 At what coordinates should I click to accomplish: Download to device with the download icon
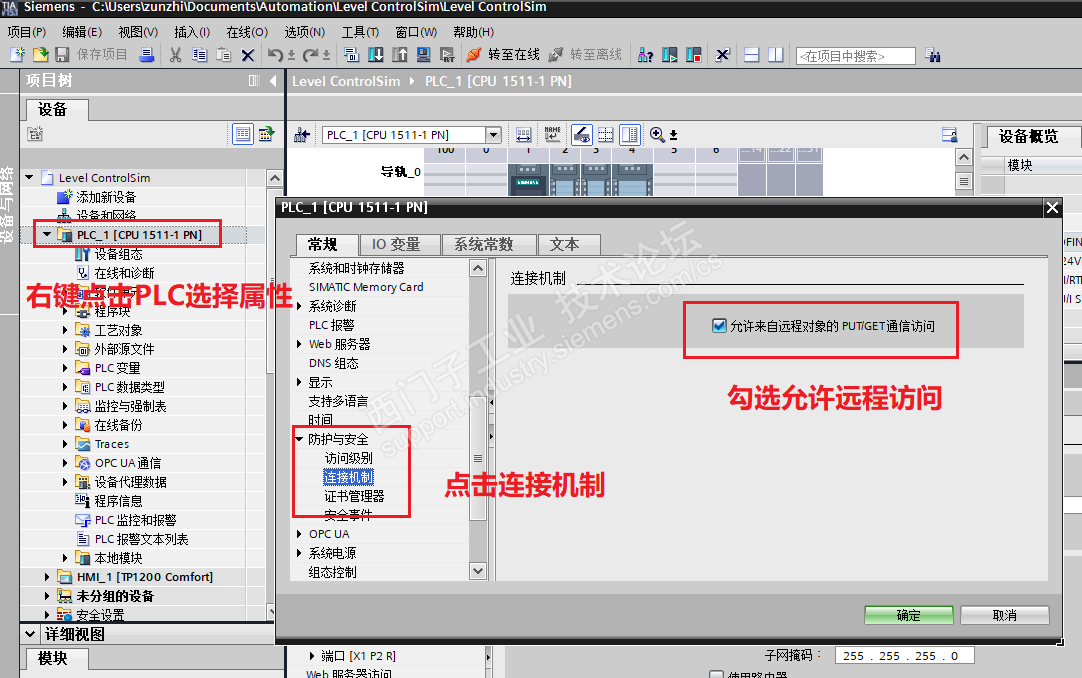[375, 54]
